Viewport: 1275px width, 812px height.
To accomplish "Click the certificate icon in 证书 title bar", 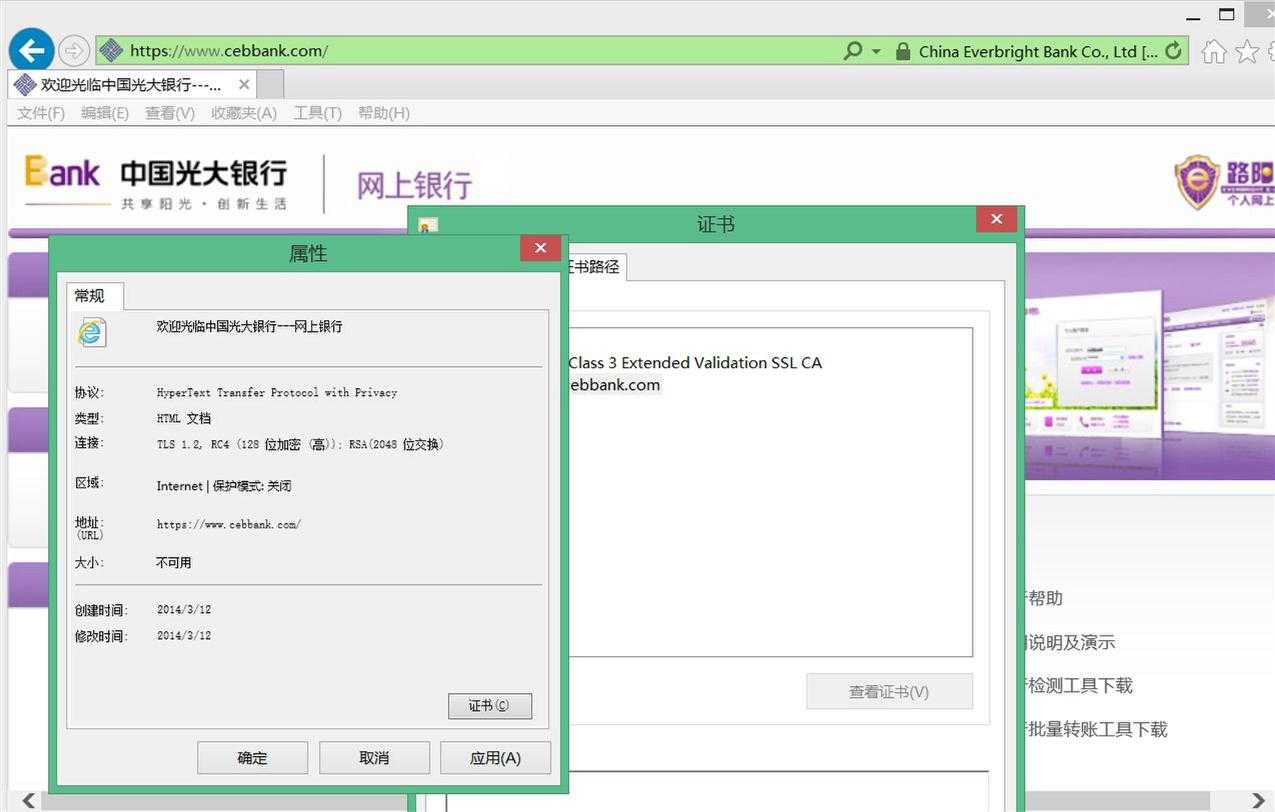I will click(x=428, y=226).
